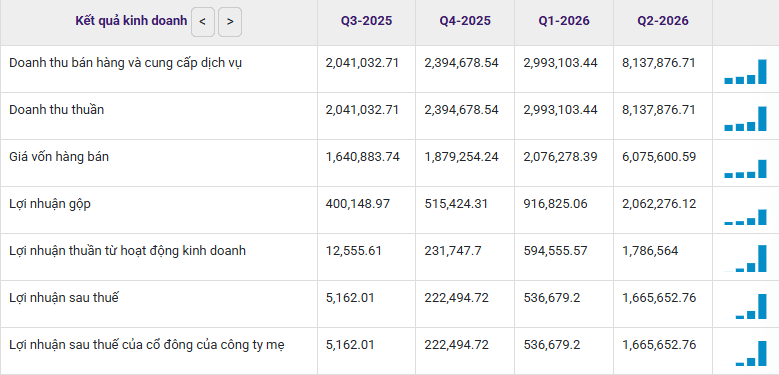Viewport: 779px width, 375px height.
Task: Click the Lợi nhuận gộp row label
Action: pos(50,204)
